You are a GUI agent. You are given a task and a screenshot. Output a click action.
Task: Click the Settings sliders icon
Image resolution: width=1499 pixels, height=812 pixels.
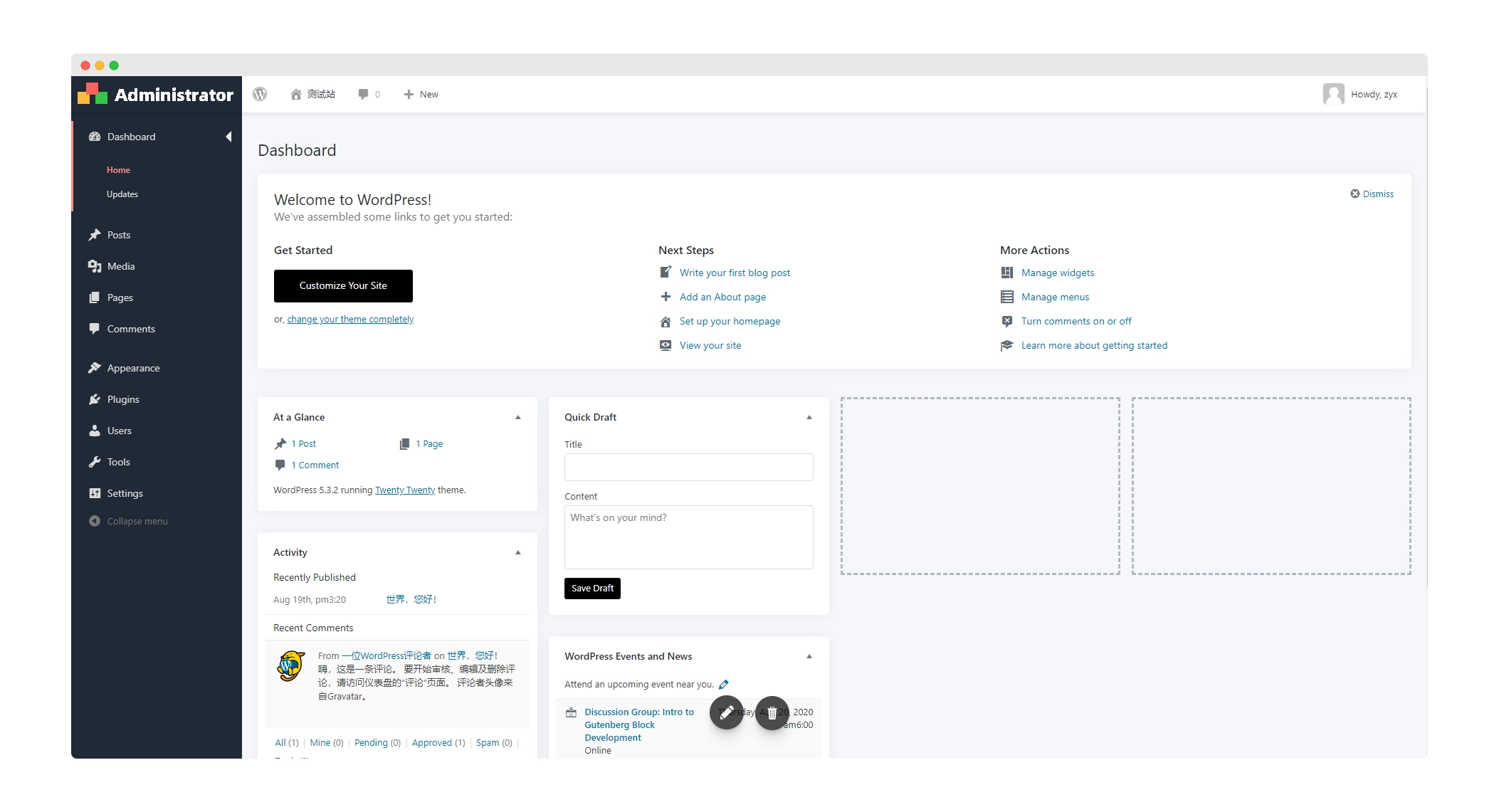95,493
